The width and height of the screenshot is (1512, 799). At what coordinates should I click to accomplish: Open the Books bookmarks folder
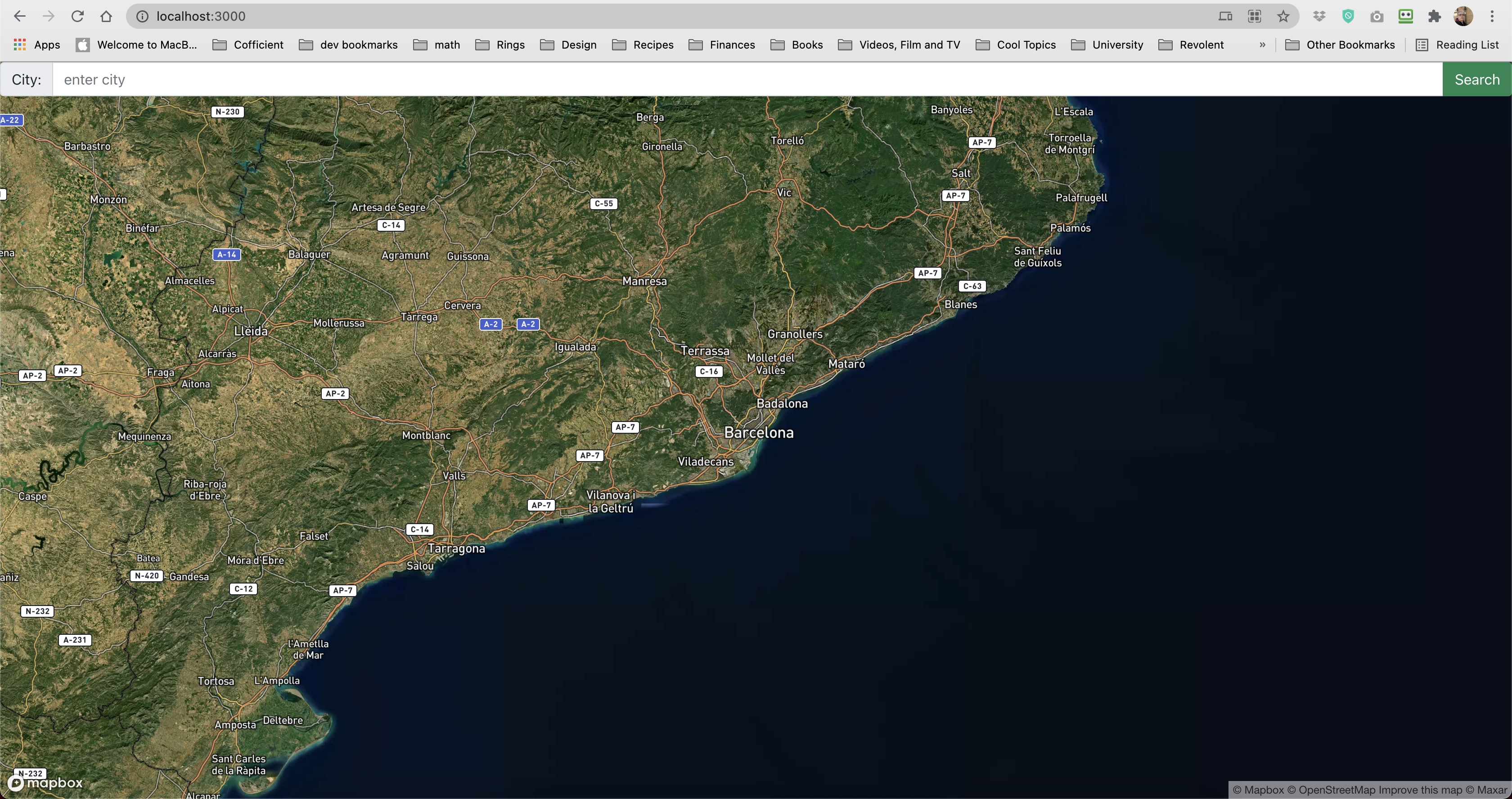click(796, 45)
